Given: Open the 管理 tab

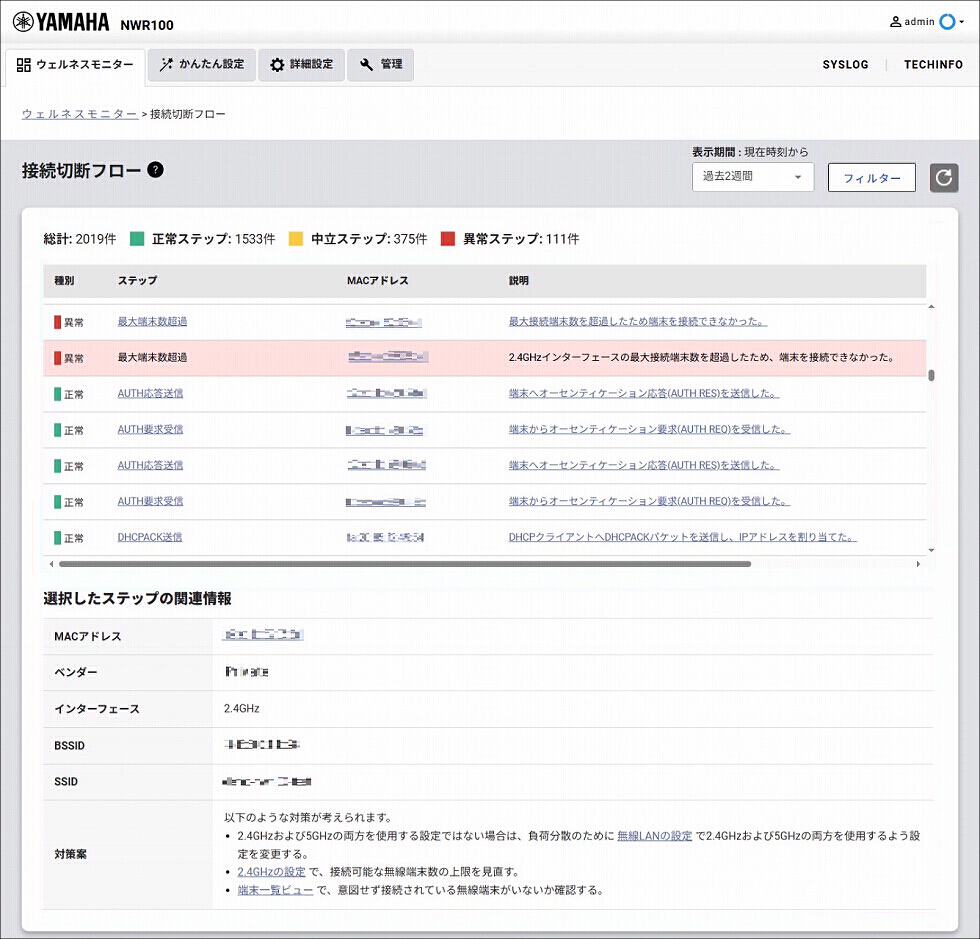Looking at the screenshot, I should click(x=380, y=65).
